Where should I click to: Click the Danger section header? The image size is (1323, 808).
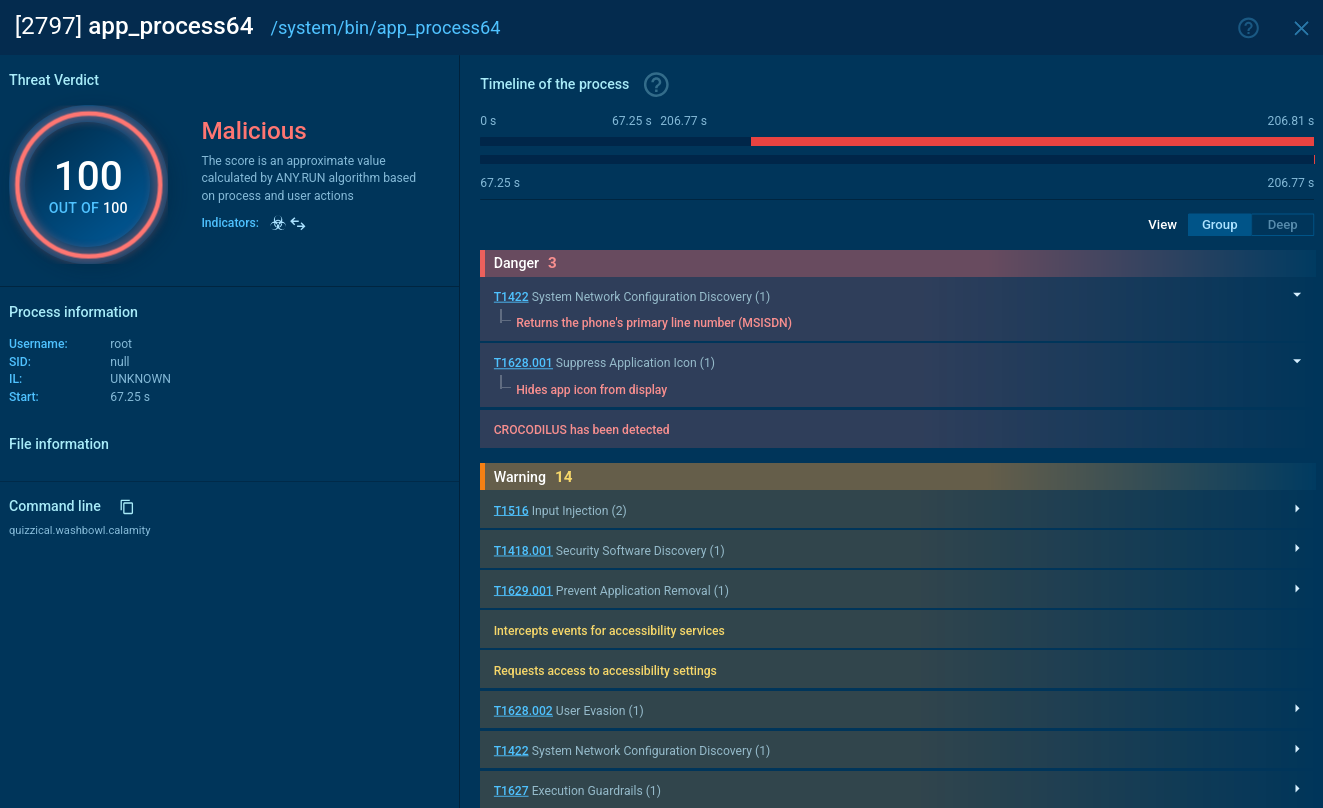tap(896, 263)
